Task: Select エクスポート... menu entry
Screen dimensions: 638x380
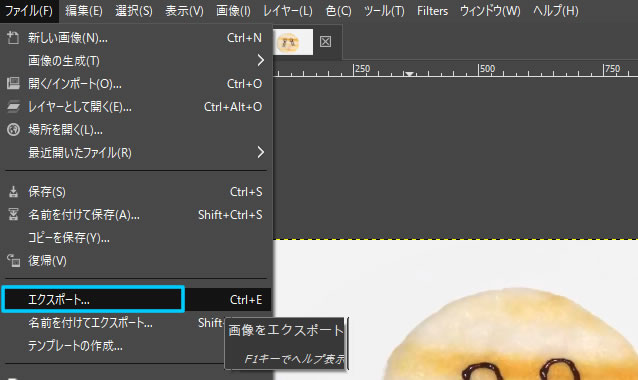Action: coord(136,300)
